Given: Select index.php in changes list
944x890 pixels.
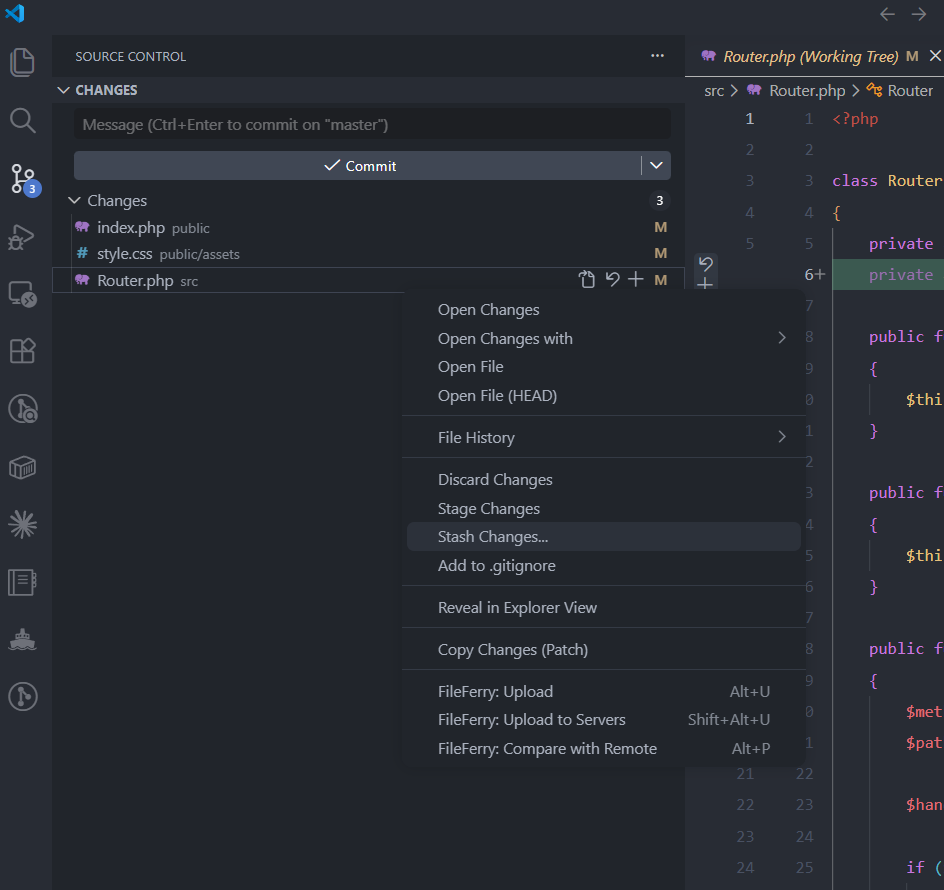Looking at the screenshot, I should tap(368, 228).
